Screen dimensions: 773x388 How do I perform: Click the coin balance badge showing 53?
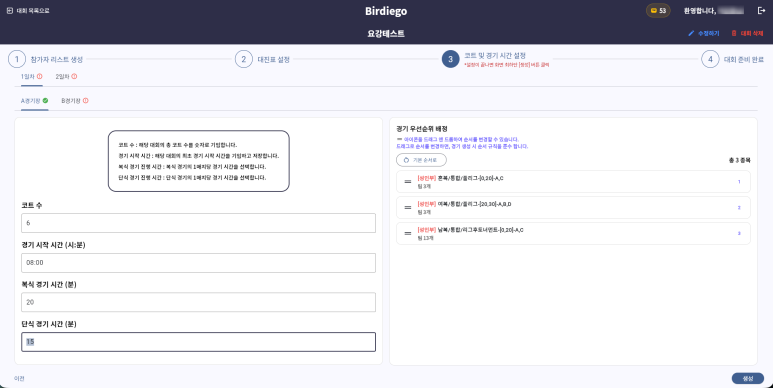click(658, 10)
